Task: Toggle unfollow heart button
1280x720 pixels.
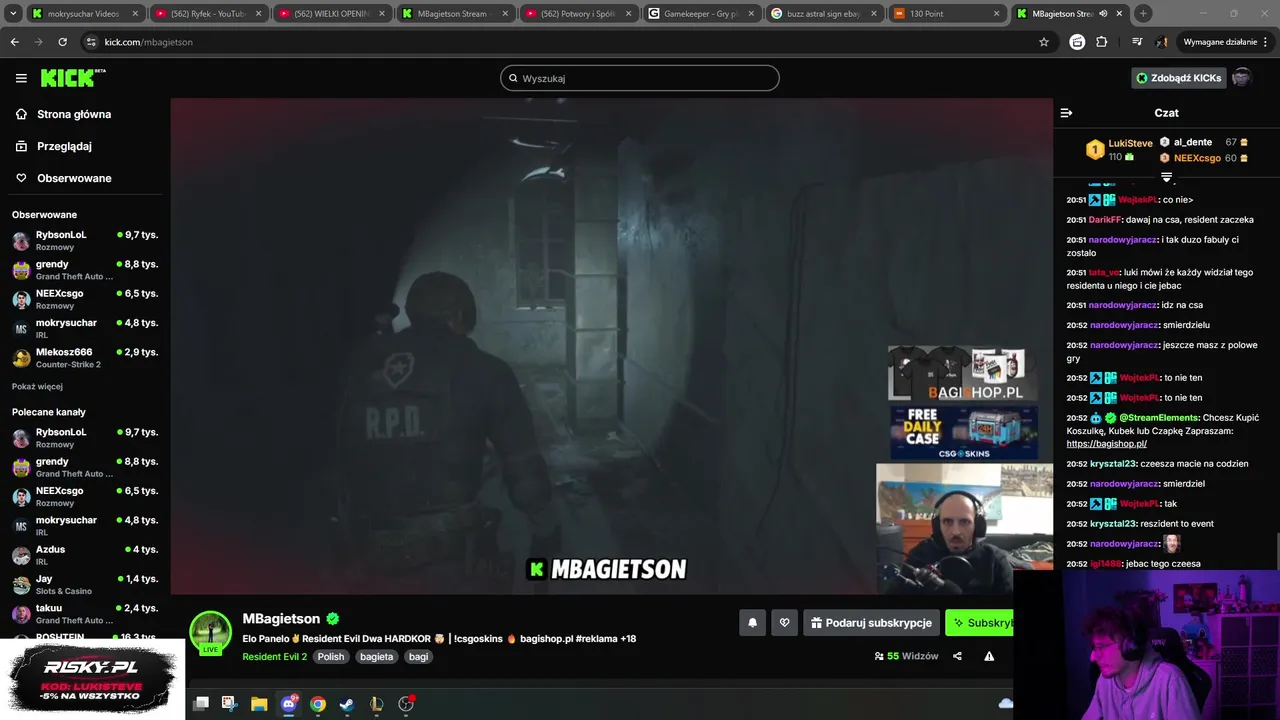Action: pos(785,623)
